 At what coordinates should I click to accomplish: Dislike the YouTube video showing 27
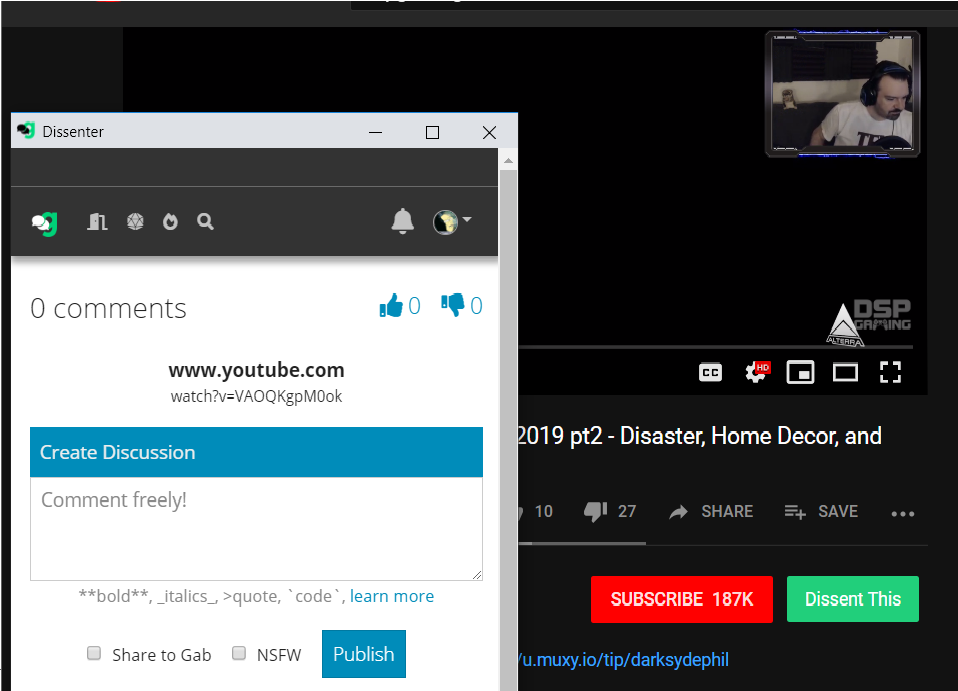click(610, 511)
